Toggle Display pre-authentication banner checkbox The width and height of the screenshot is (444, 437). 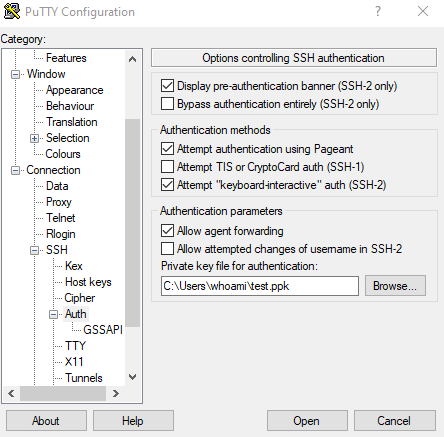pyautogui.click(x=167, y=86)
